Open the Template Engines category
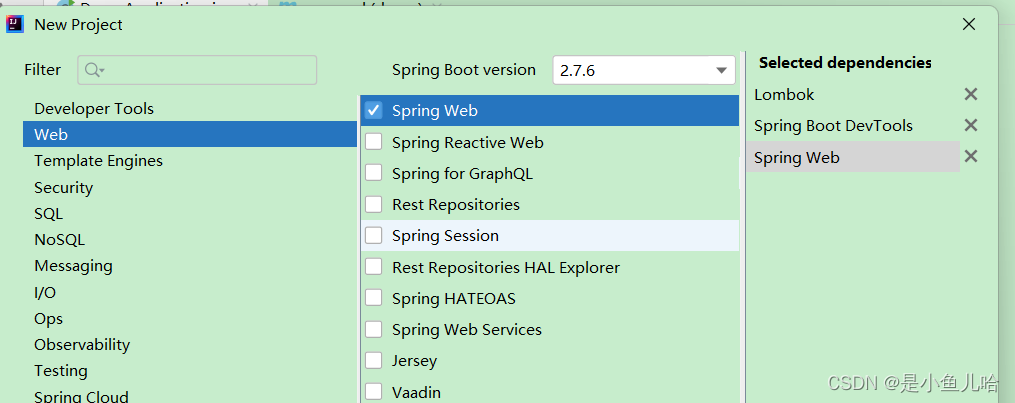Viewport: 1015px width, 403px height. tap(98, 161)
